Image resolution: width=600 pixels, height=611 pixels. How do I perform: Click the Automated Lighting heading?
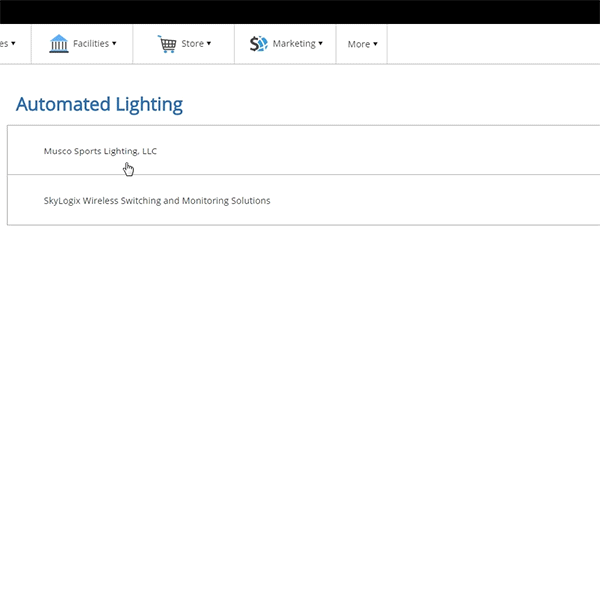coord(99,104)
